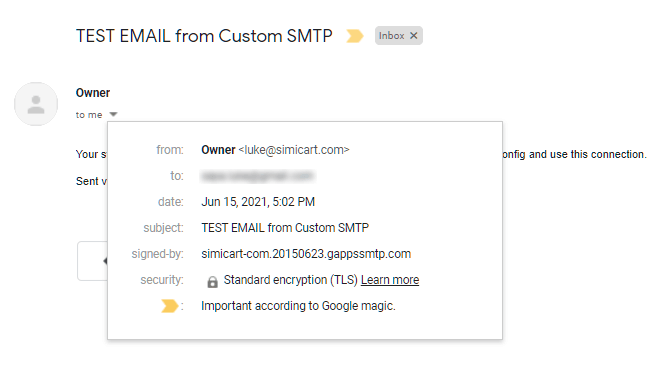The width and height of the screenshot is (669, 371).
Task: Click the security lock icon
Action: 212,281
